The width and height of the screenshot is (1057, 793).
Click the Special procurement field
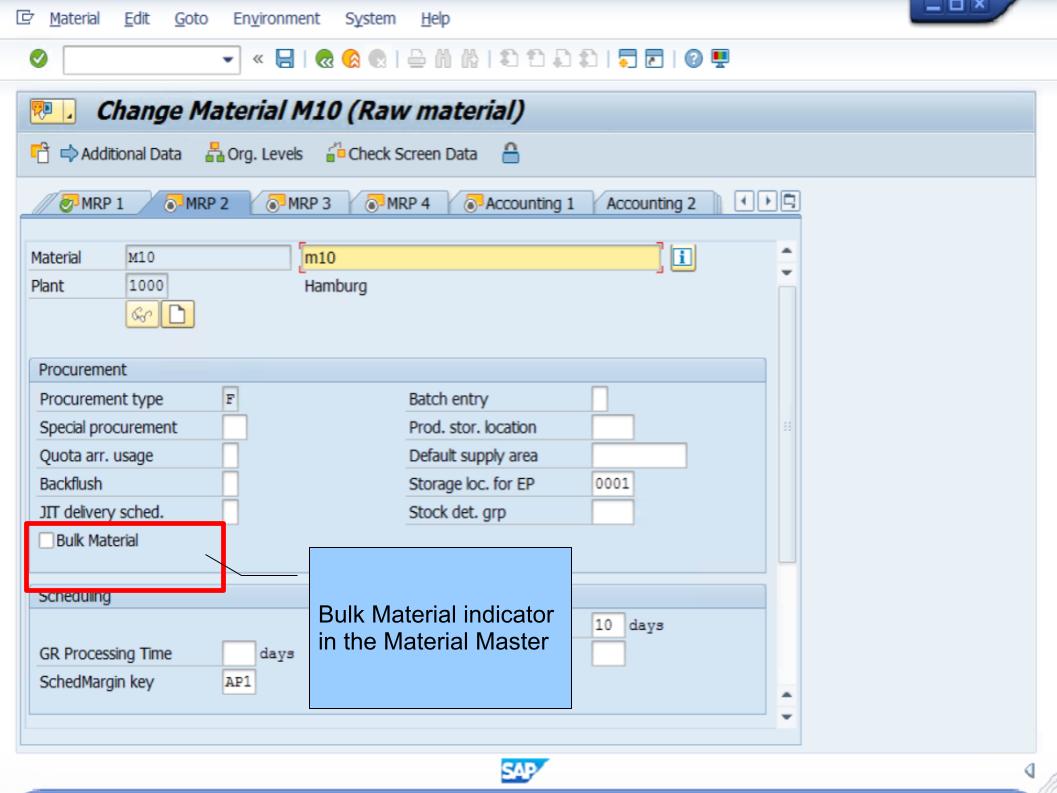[x=235, y=427]
